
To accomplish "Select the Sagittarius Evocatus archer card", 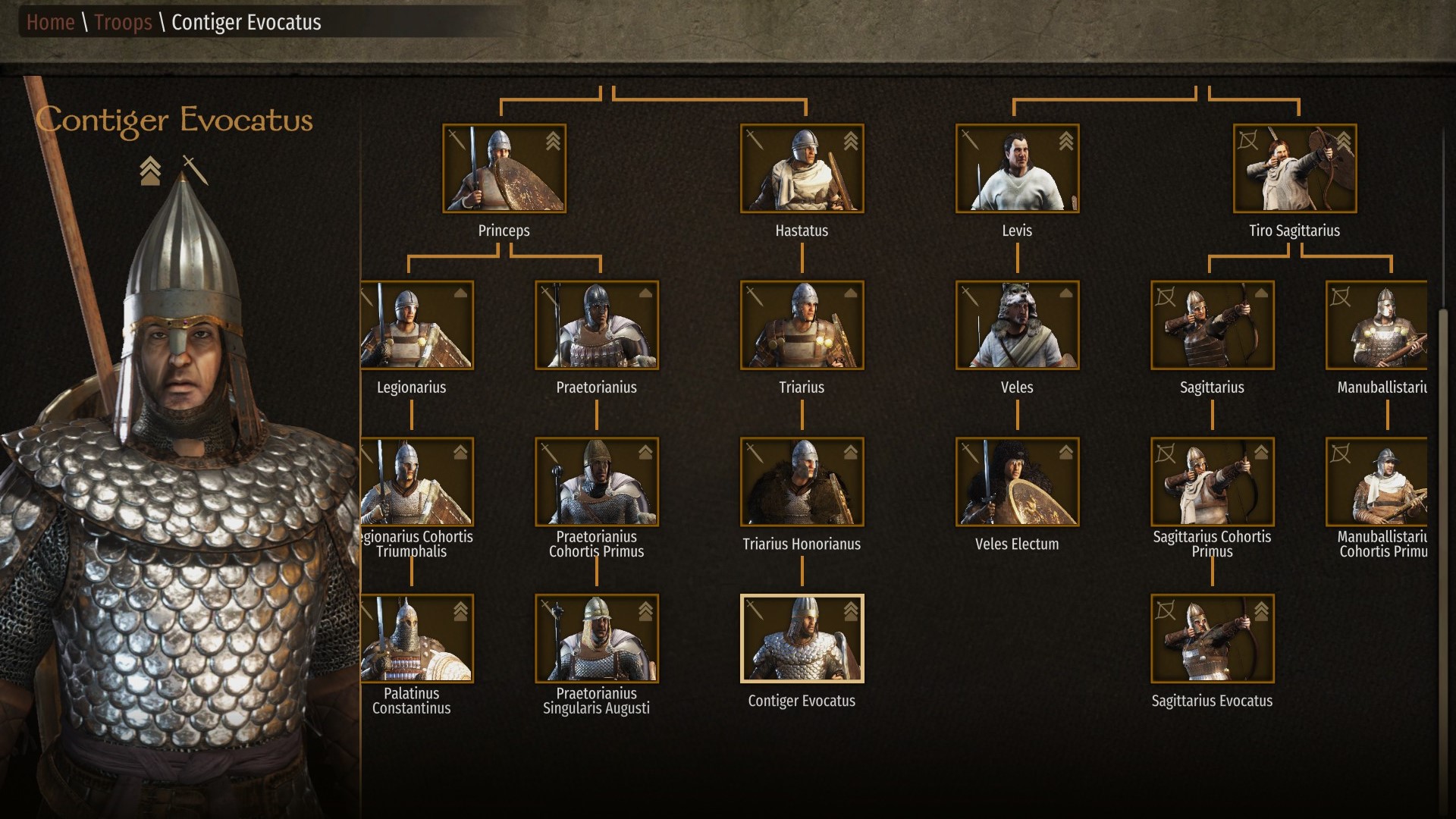I will tap(1212, 639).
